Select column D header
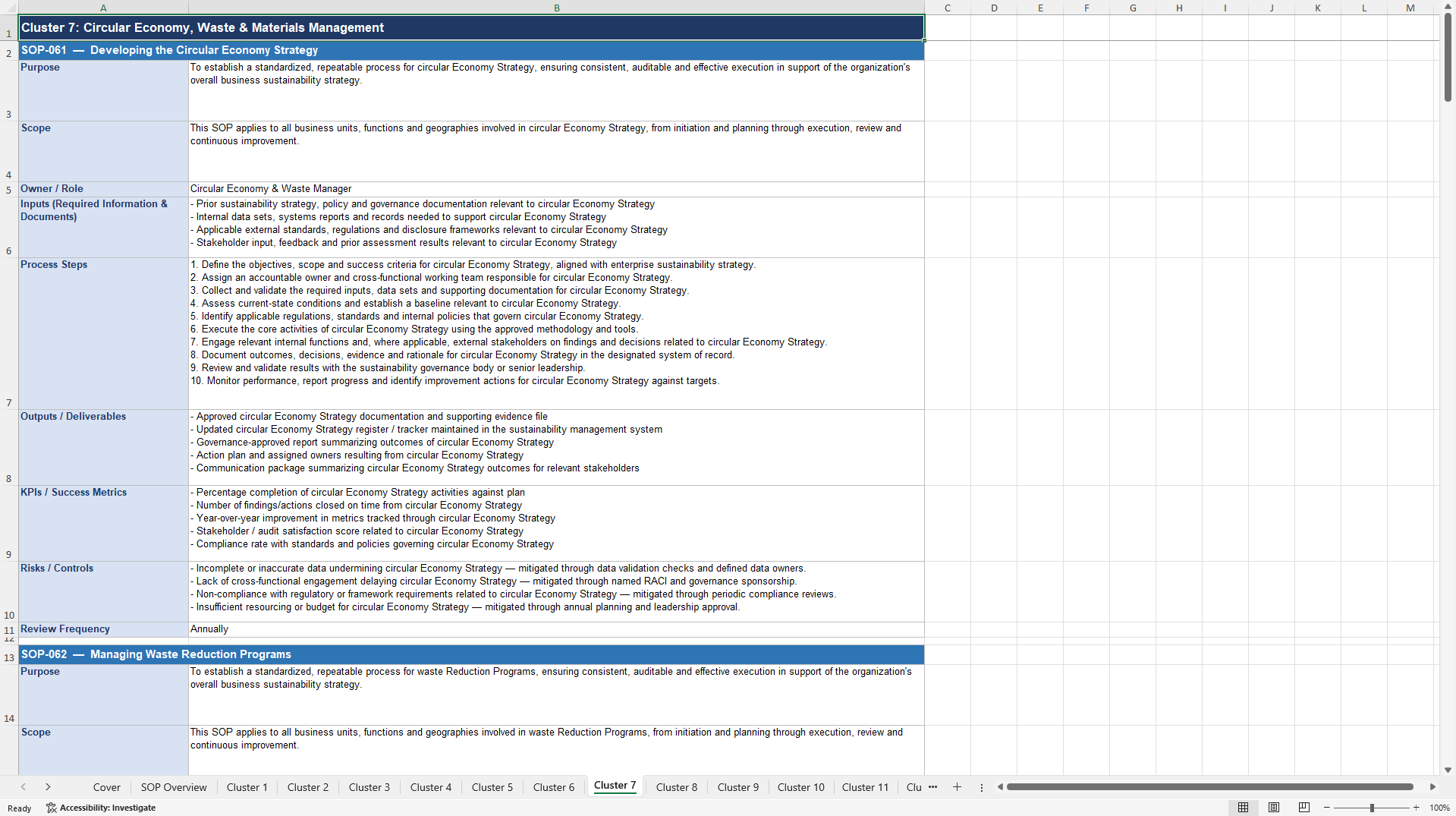Viewport: 1456px width, 816px height. coord(994,8)
